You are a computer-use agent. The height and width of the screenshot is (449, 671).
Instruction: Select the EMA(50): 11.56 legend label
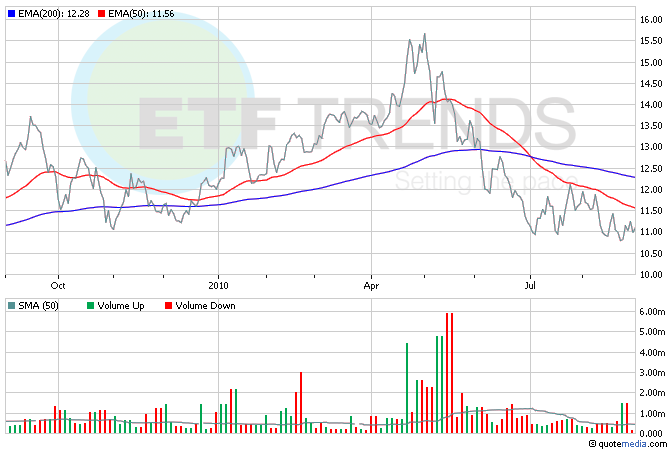pyautogui.click(x=141, y=14)
